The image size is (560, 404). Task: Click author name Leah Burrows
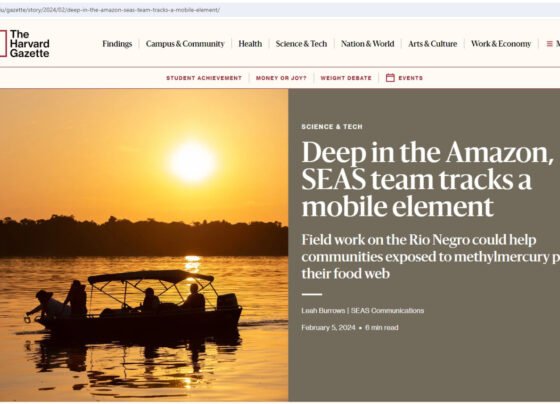point(323,310)
